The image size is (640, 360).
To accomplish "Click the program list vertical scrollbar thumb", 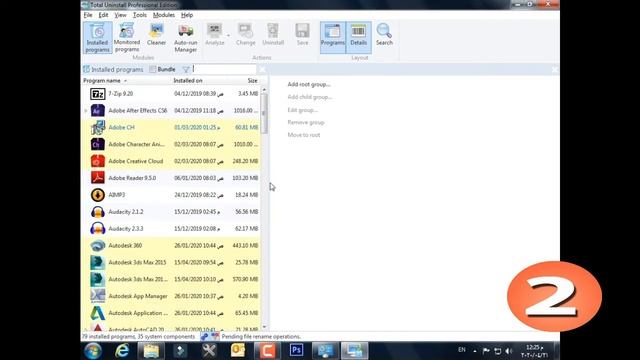I will coord(264,113).
